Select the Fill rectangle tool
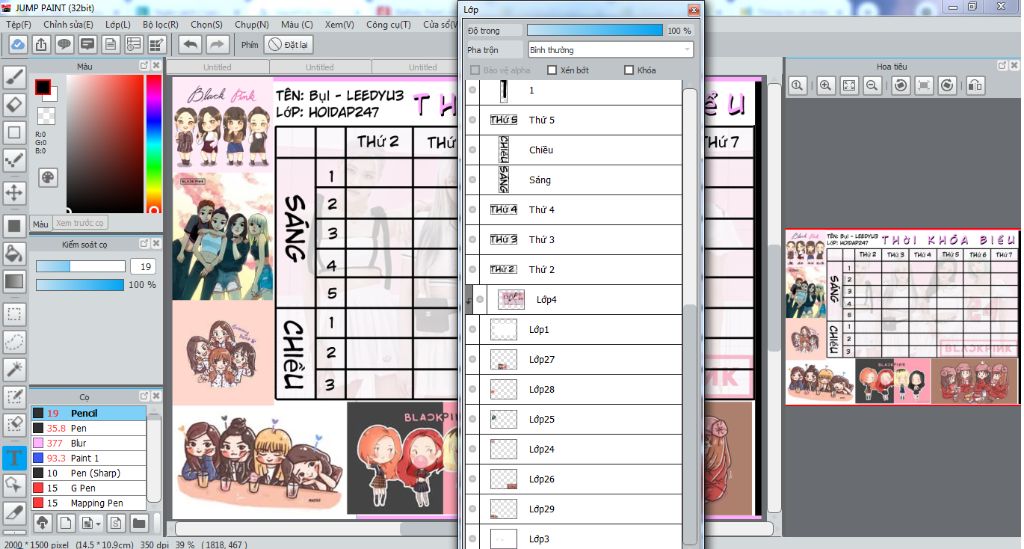Image resolution: width=1024 pixels, height=549 pixels. (x=14, y=226)
